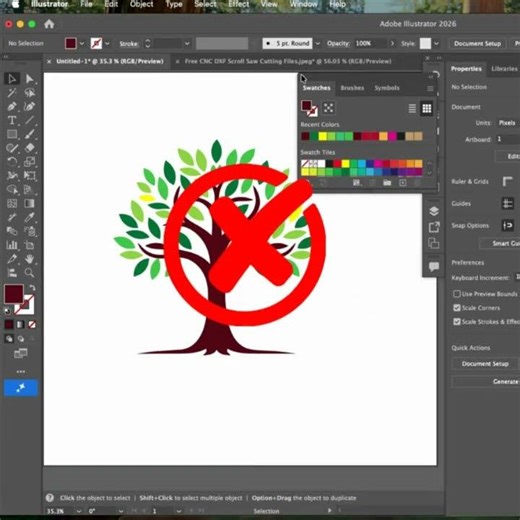The image size is (520, 520).
Task: Select the Direct Selection tool
Action: (x=29, y=79)
